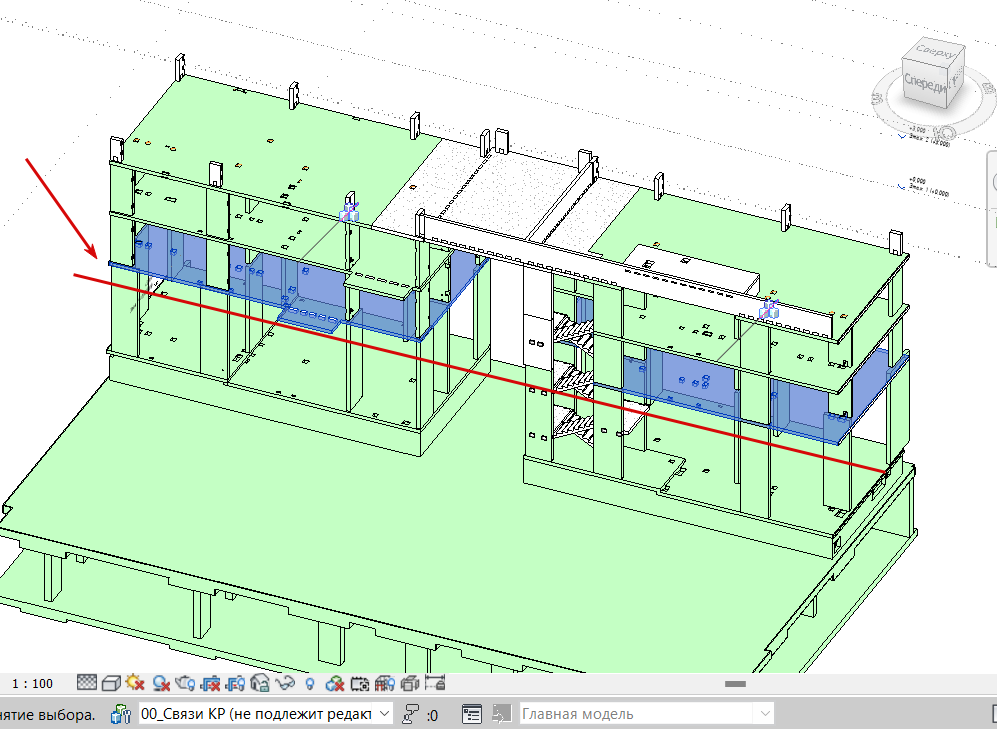Toggle Crop View icon
The height and width of the screenshot is (729, 997).
pyautogui.click(x=210, y=683)
